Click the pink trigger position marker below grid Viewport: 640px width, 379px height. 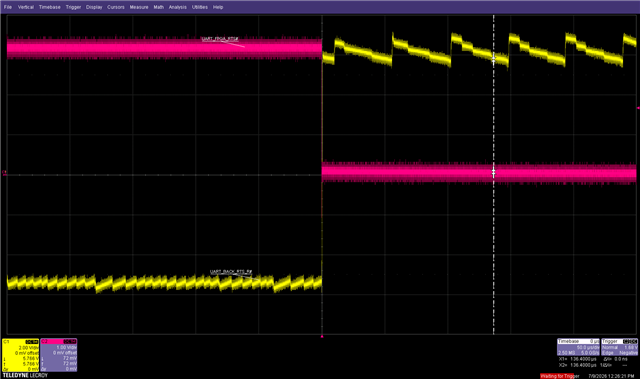coord(322,337)
